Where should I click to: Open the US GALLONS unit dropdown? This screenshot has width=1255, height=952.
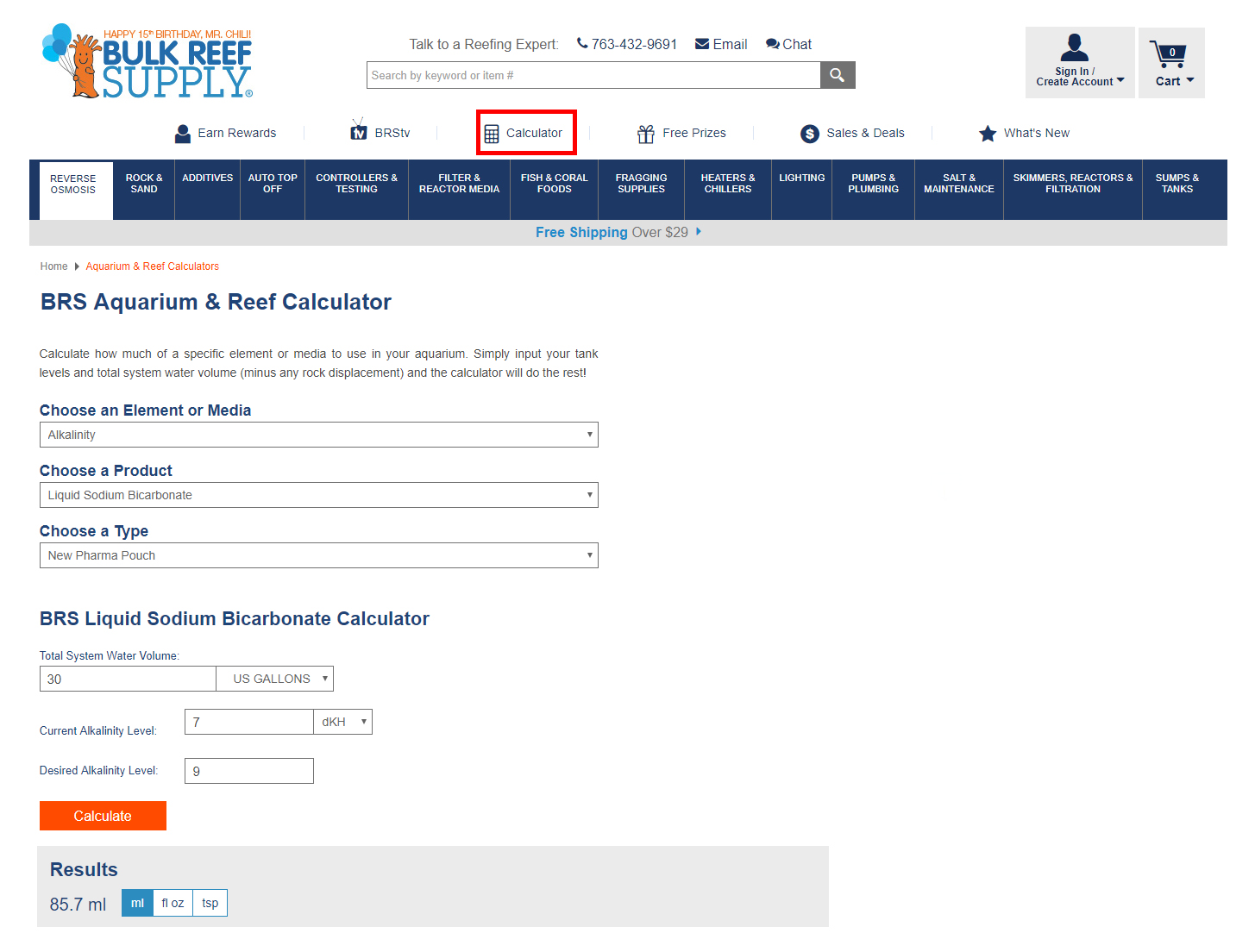(275, 679)
